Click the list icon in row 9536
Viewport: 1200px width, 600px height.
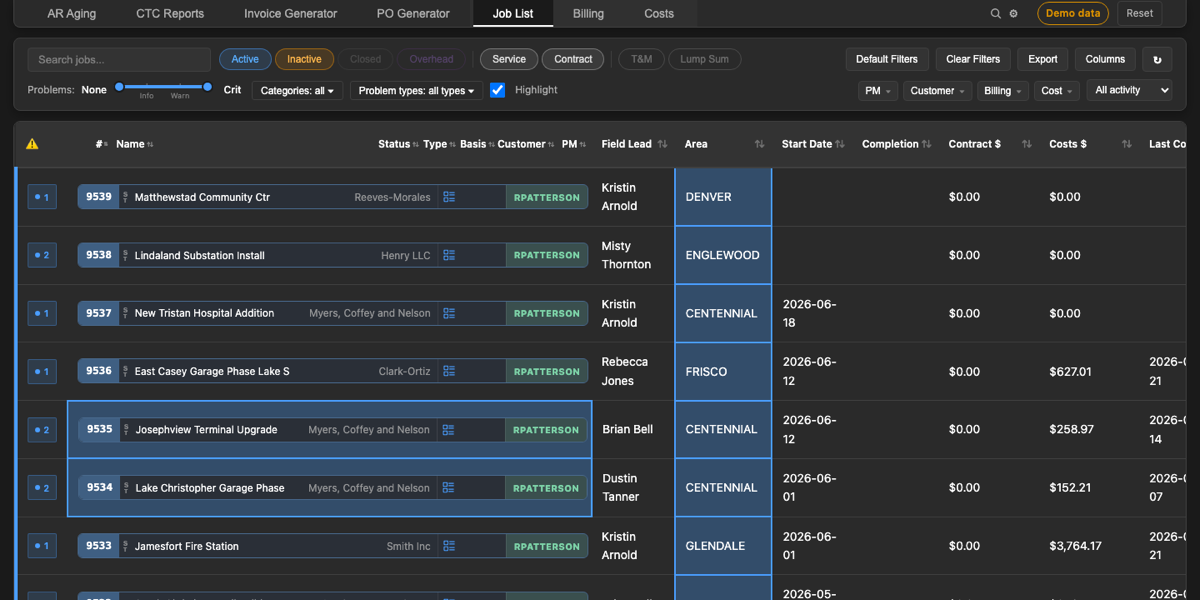point(449,371)
